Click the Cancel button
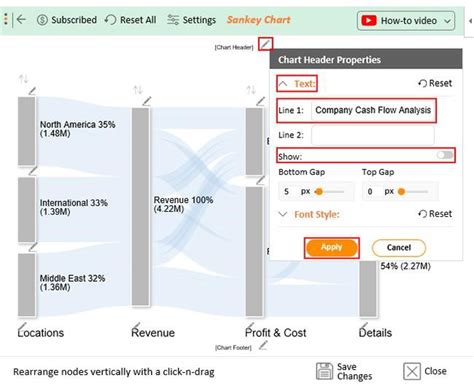Screen dimensions: 474x391 click(x=399, y=248)
